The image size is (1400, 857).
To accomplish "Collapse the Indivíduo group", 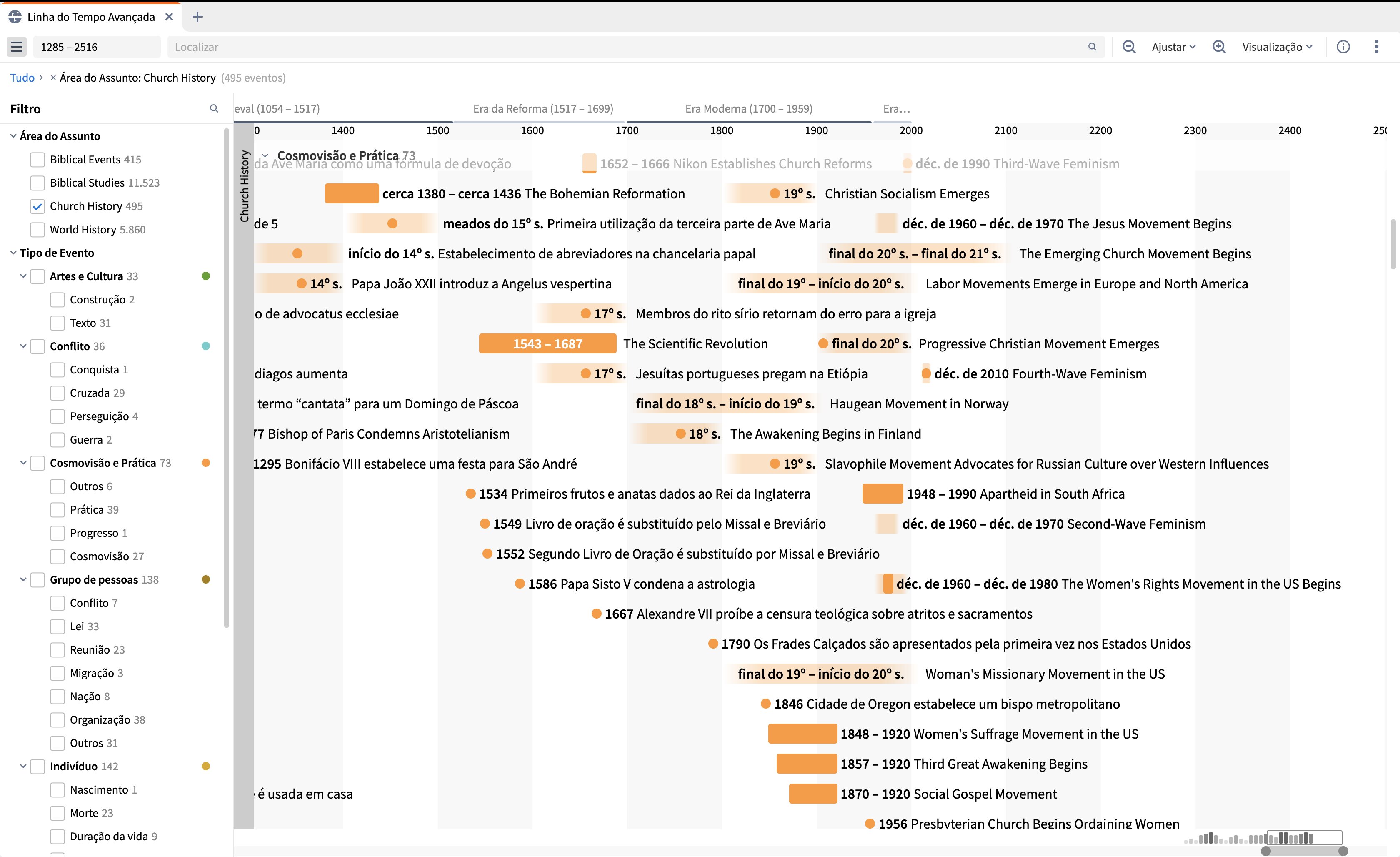I will [23, 766].
